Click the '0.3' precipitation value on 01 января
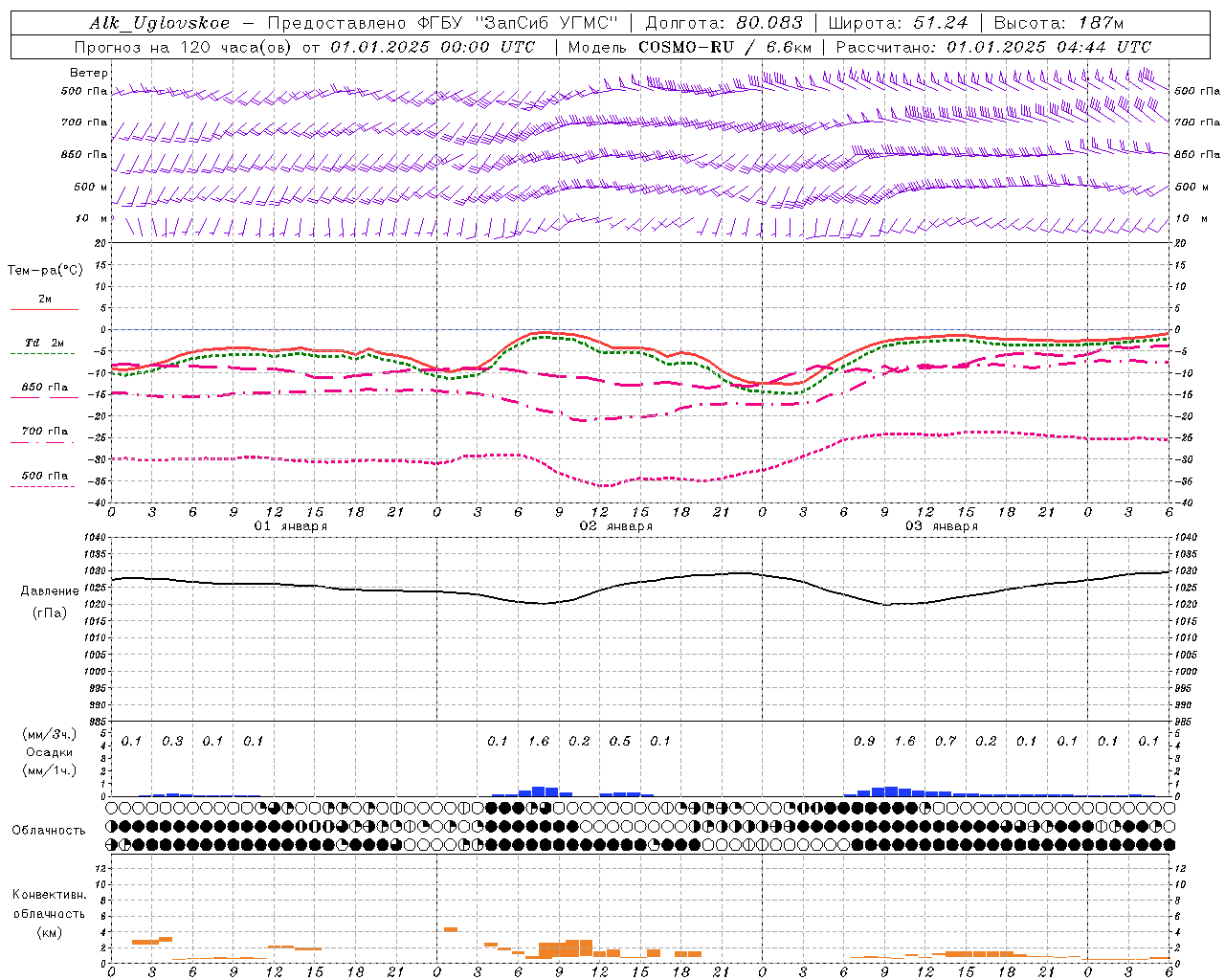 (172, 742)
